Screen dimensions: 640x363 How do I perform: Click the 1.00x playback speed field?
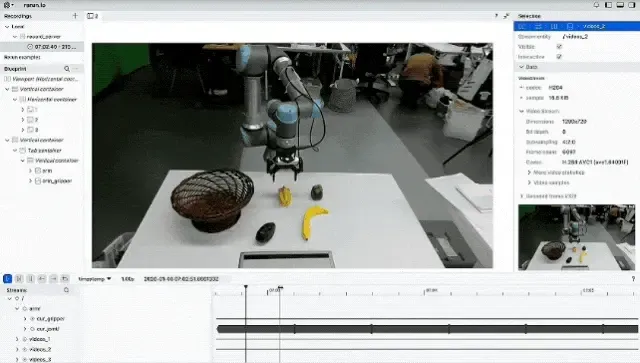coord(127,279)
